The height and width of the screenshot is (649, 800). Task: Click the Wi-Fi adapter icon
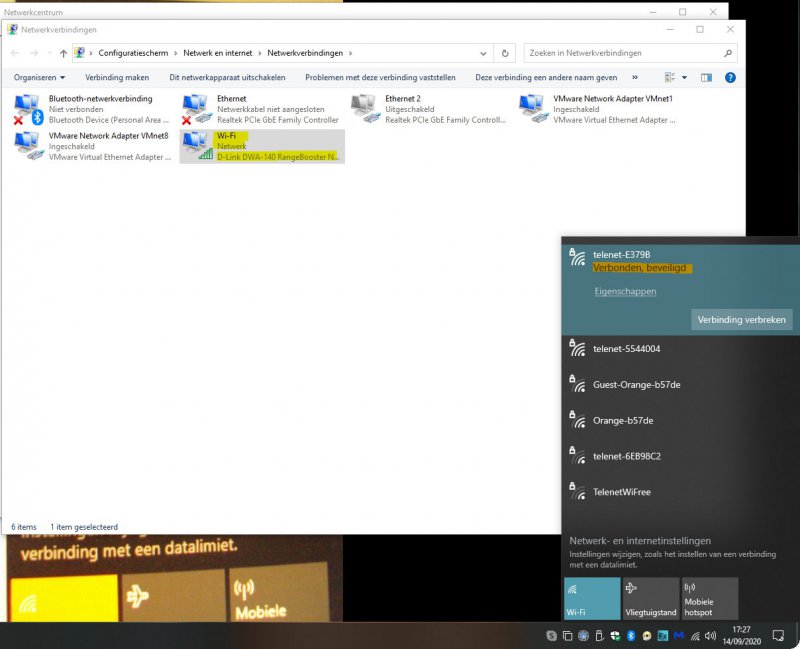(197, 145)
